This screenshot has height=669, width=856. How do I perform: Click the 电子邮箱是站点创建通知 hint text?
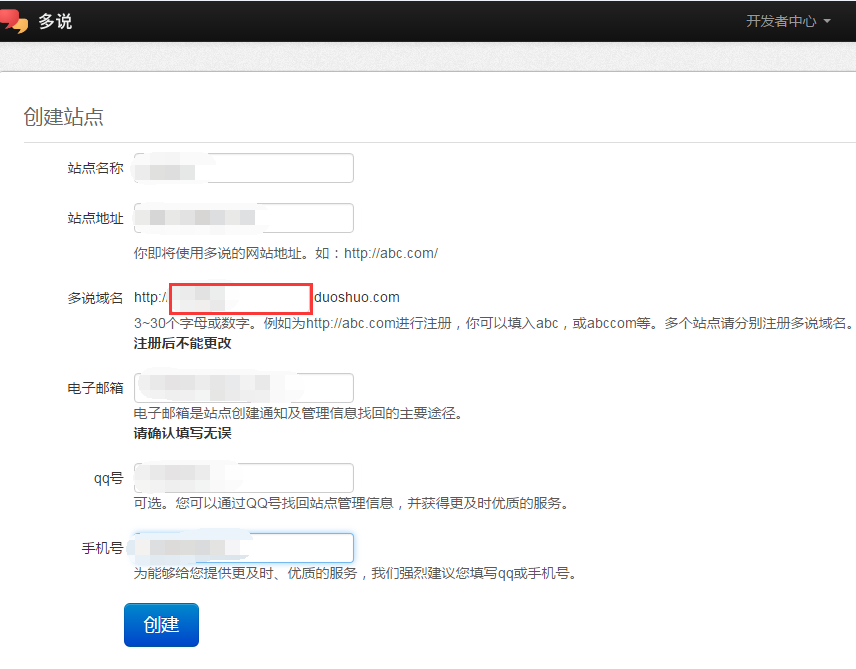299,413
